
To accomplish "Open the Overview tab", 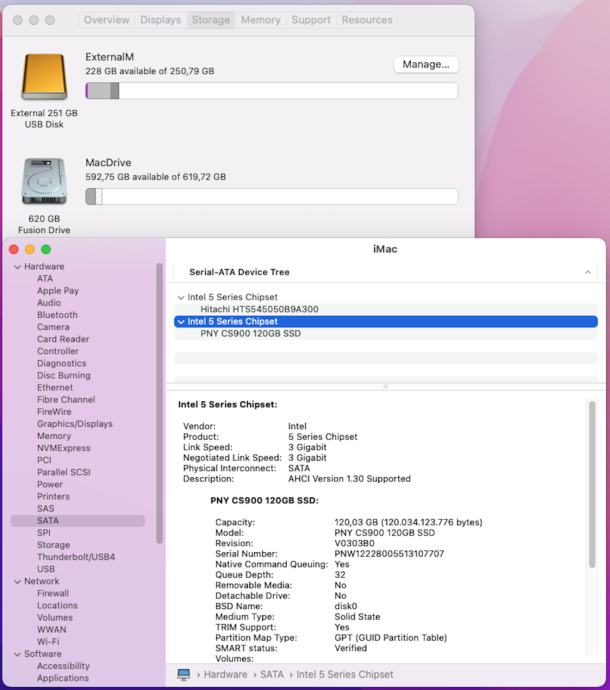I will pyautogui.click(x=107, y=20).
